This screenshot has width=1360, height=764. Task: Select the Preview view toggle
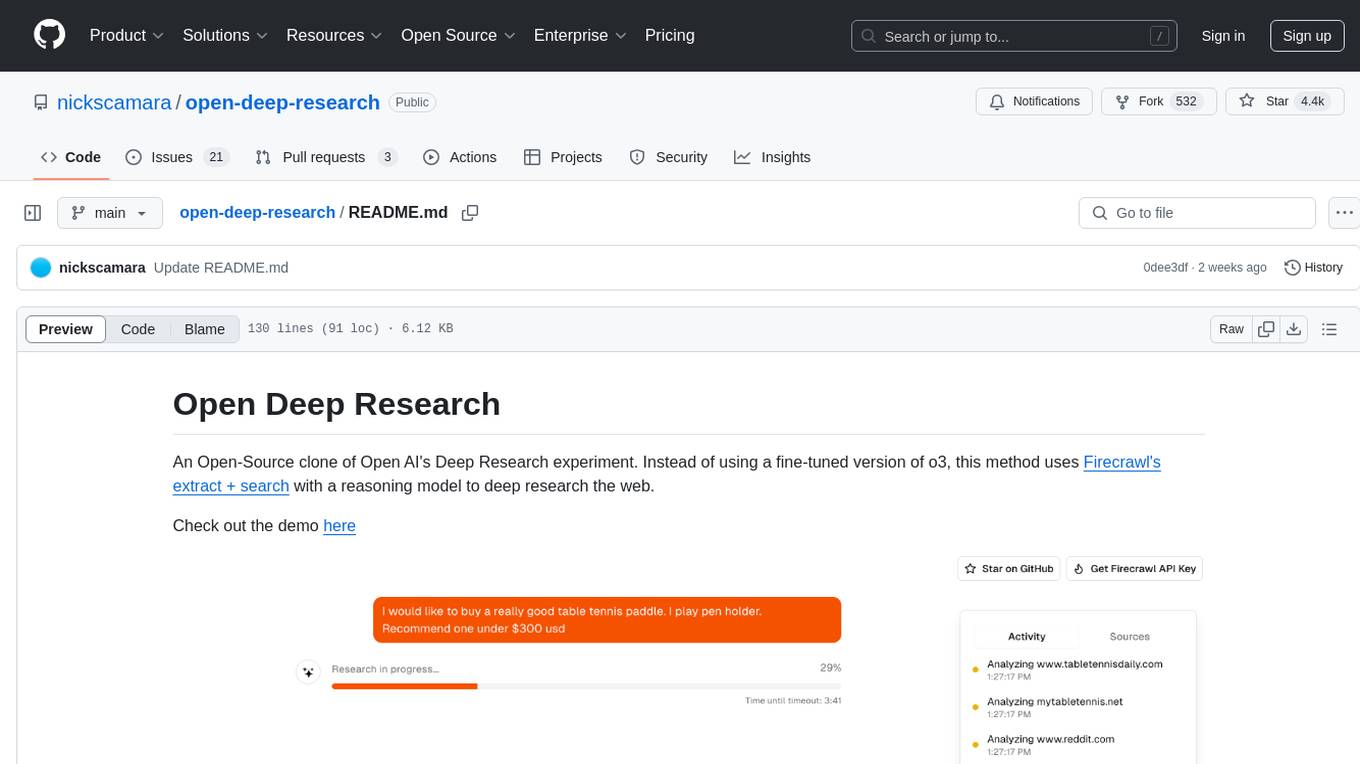coord(66,329)
